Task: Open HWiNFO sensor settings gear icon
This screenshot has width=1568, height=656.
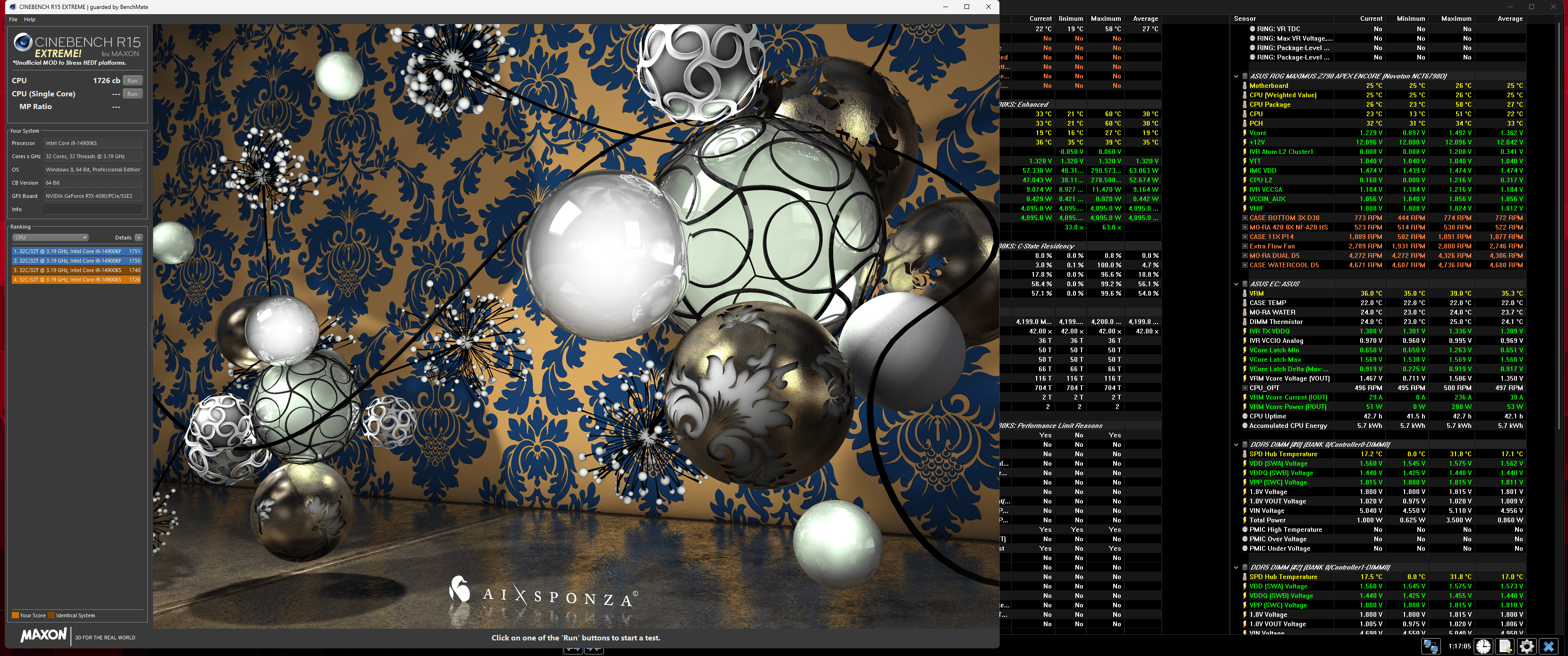Action: point(1526,646)
